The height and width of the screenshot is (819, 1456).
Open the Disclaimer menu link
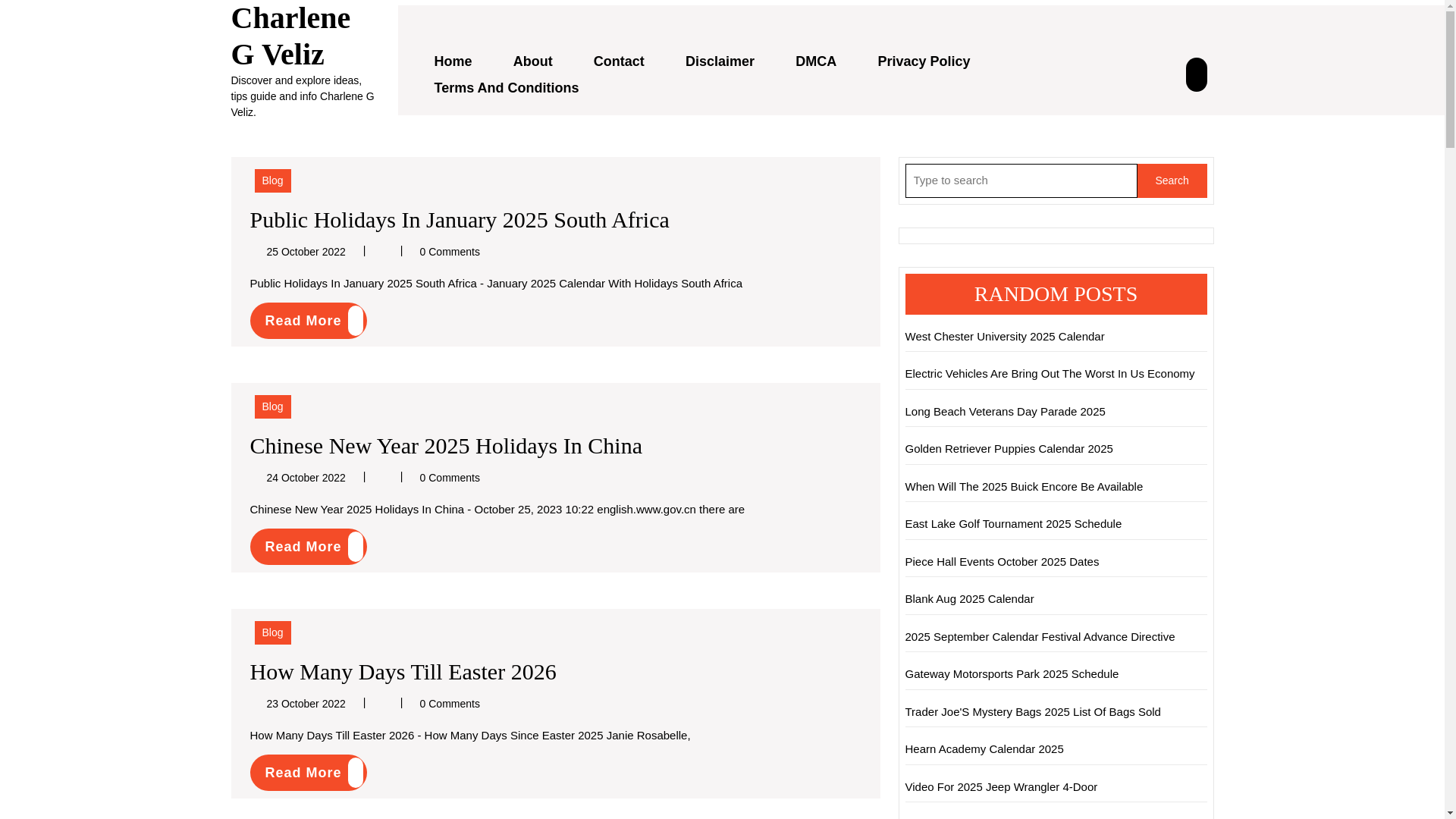[720, 61]
